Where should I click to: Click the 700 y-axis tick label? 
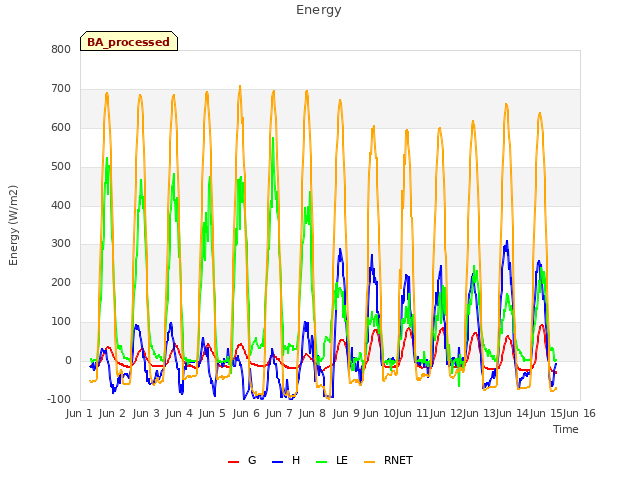click(61, 89)
